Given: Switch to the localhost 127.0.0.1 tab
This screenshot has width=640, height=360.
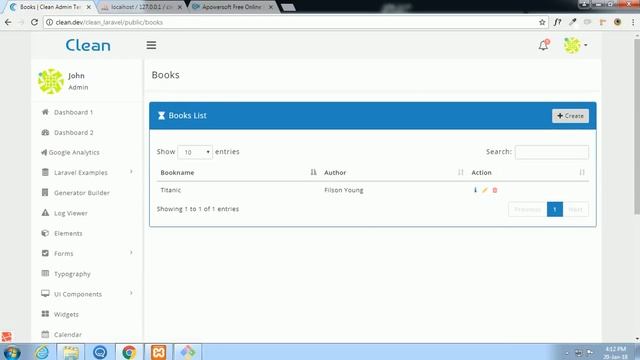Looking at the screenshot, I should pos(141,7).
